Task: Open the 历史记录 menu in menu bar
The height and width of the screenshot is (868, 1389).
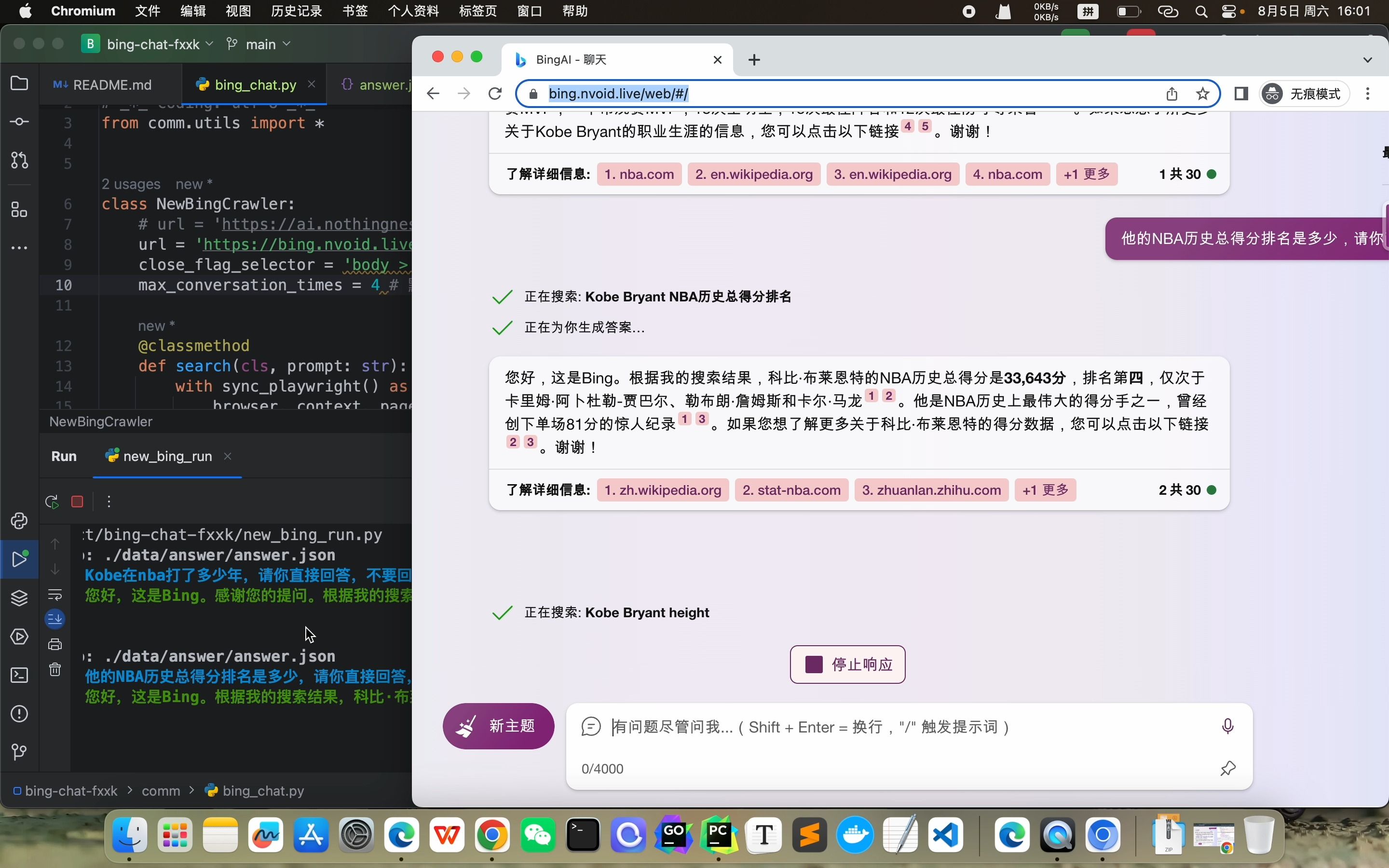Action: click(x=296, y=11)
